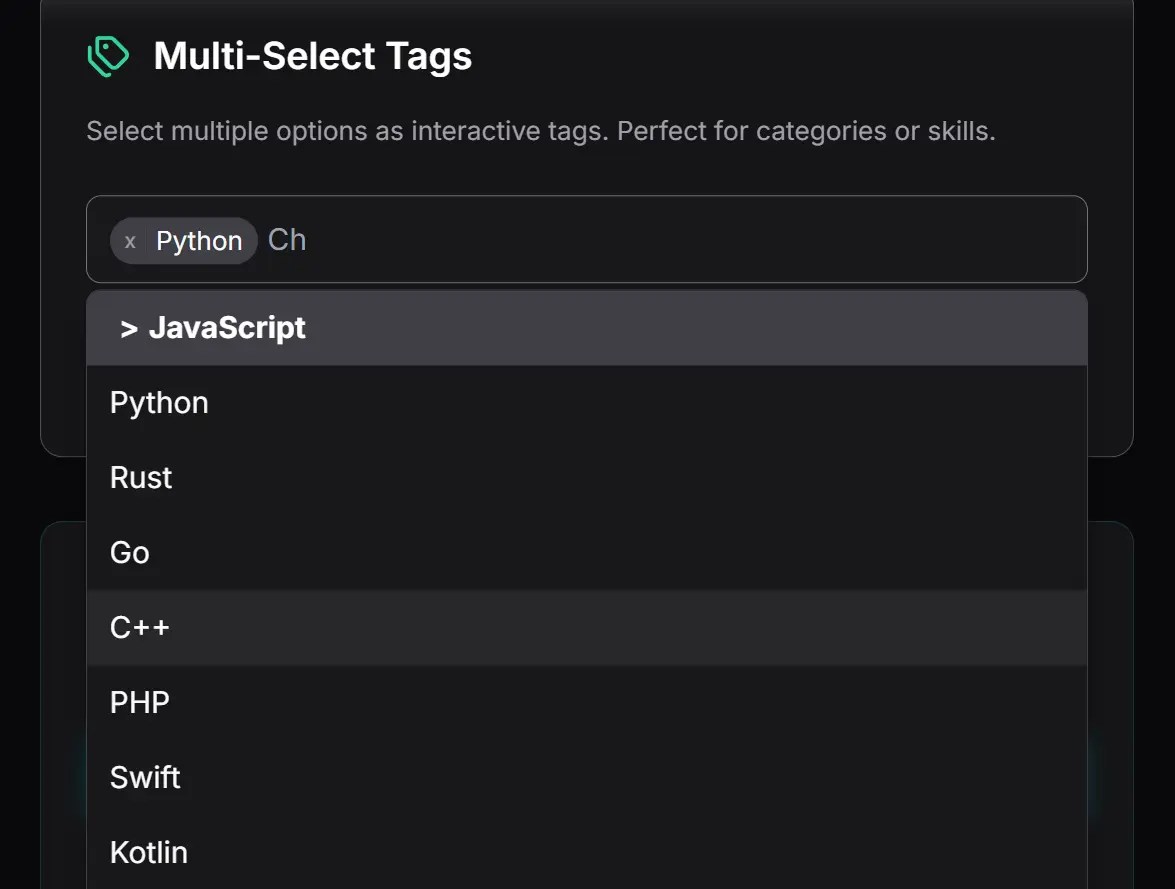The width and height of the screenshot is (1175, 889).
Task: Click the word 'Tags' in the title
Action: tap(432, 56)
